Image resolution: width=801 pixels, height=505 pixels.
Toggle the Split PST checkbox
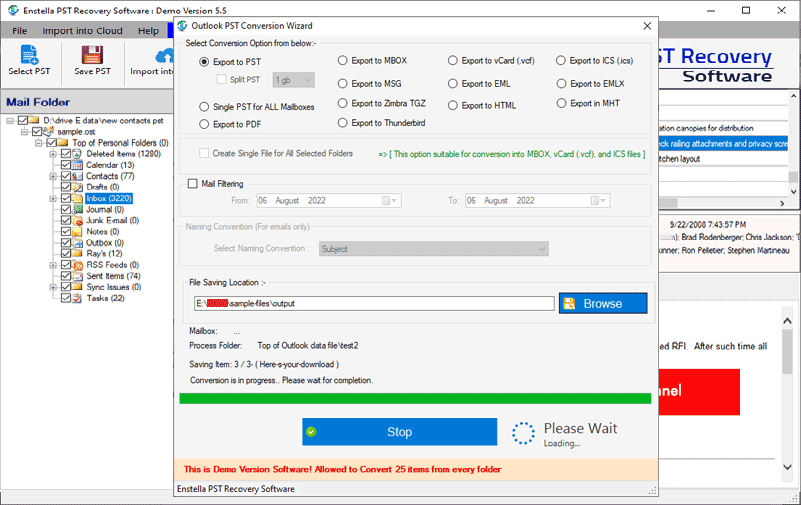(x=221, y=79)
